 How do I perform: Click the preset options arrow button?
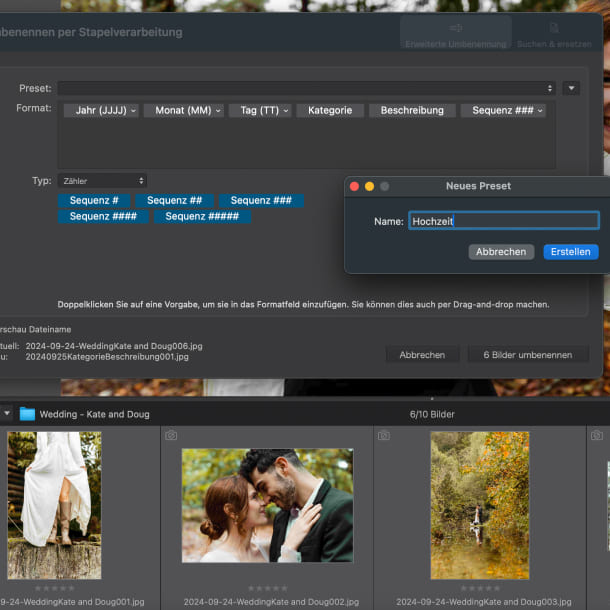pyautogui.click(x=571, y=88)
